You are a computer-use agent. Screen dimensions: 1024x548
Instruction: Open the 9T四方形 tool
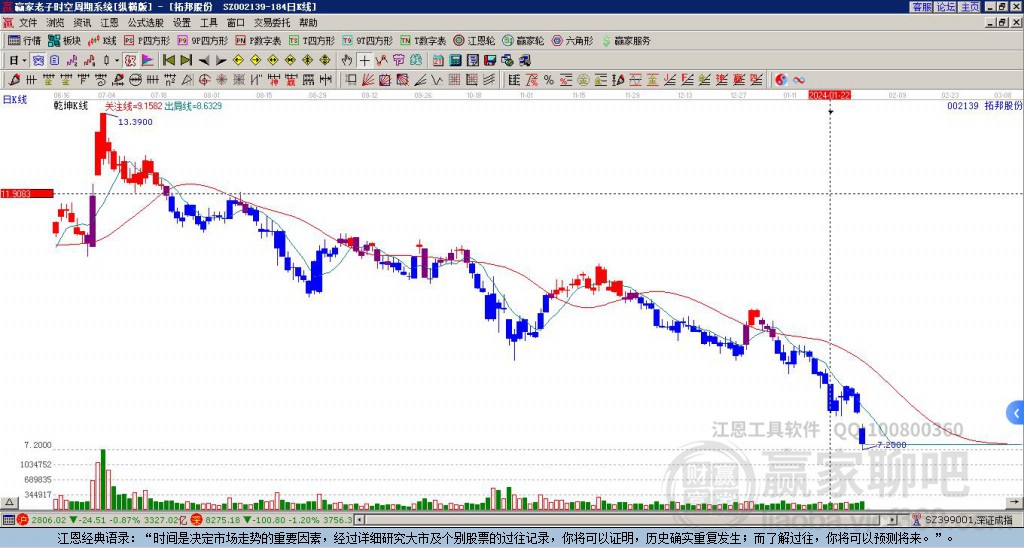(368, 40)
